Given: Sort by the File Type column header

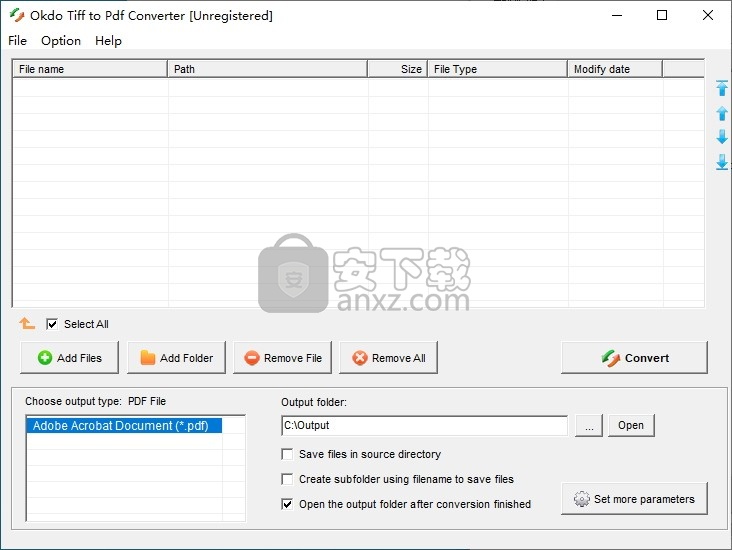Looking at the screenshot, I should [498, 69].
